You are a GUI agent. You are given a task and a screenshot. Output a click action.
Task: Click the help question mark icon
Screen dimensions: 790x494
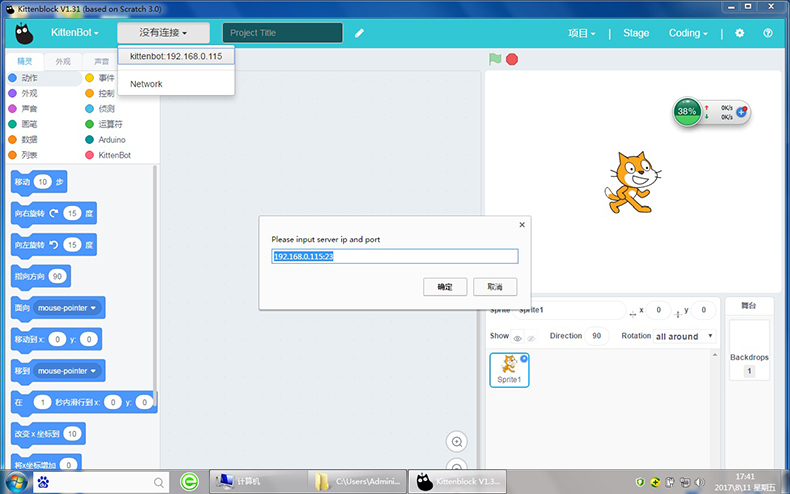point(768,33)
